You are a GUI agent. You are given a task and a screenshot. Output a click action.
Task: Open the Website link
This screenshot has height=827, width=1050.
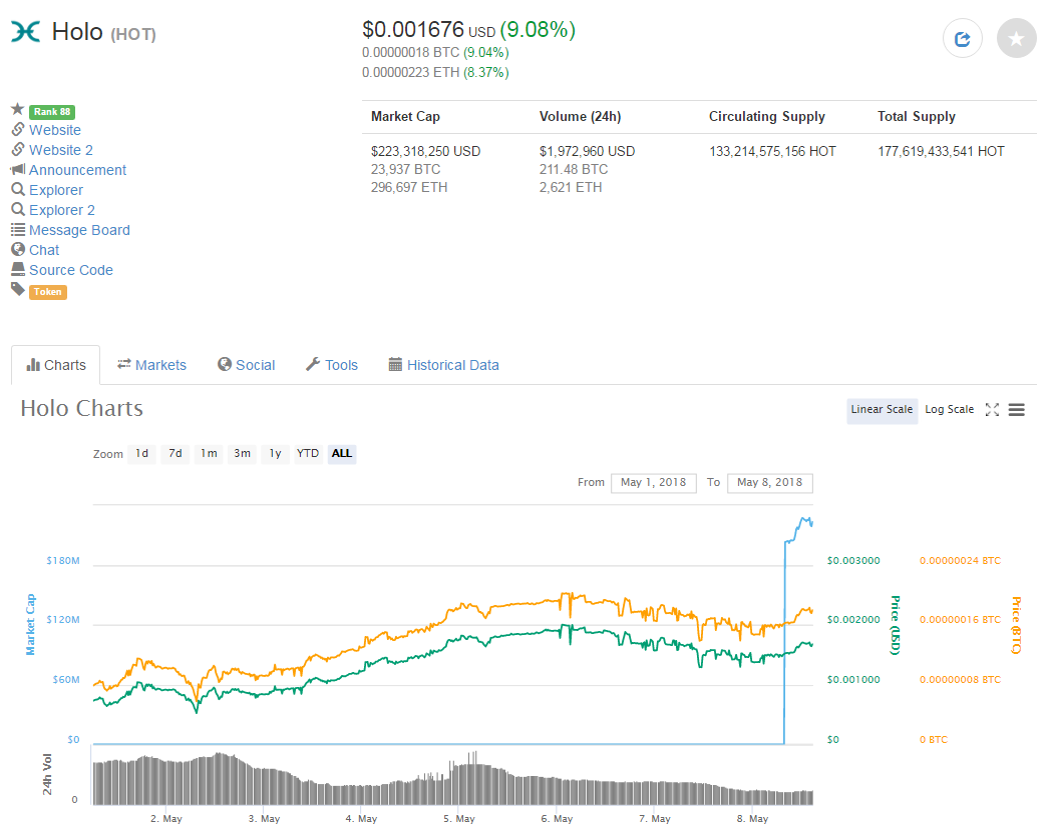coord(55,130)
